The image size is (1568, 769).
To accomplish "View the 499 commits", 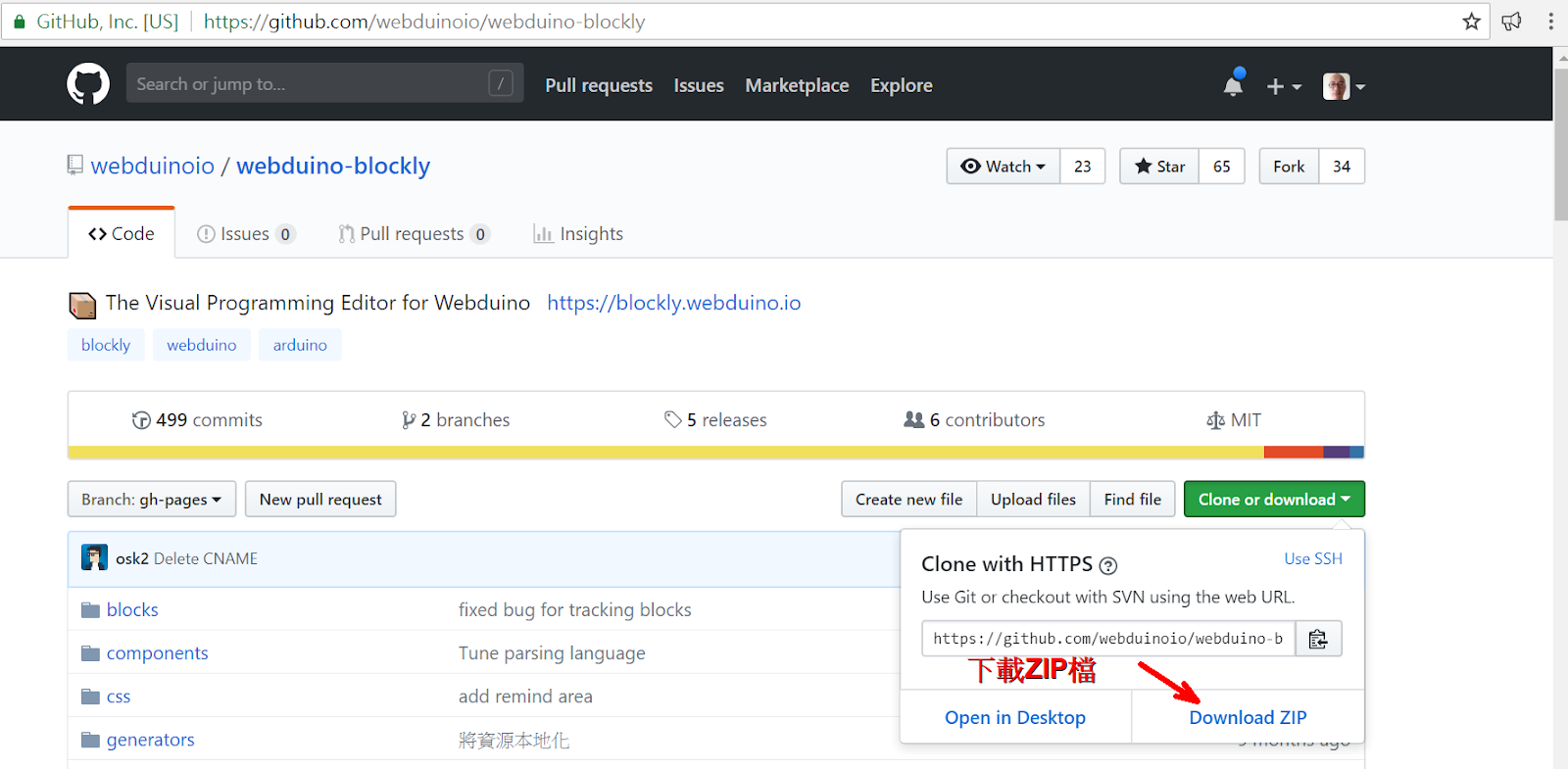I will (x=197, y=420).
